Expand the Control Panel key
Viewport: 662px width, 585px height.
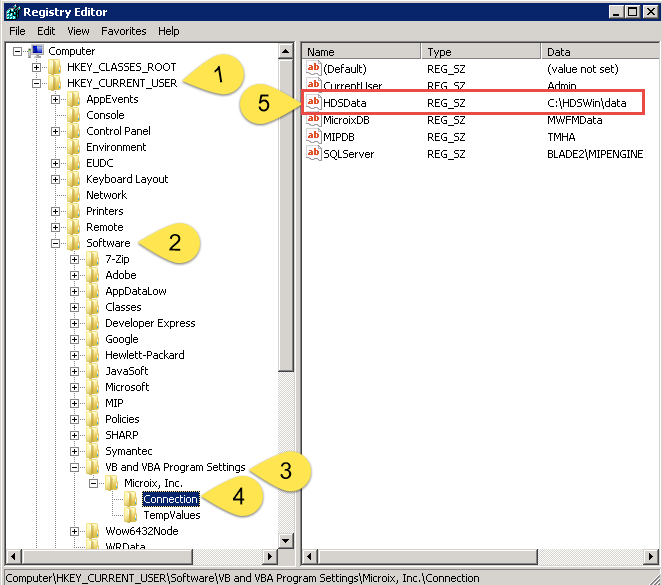(56, 131)
